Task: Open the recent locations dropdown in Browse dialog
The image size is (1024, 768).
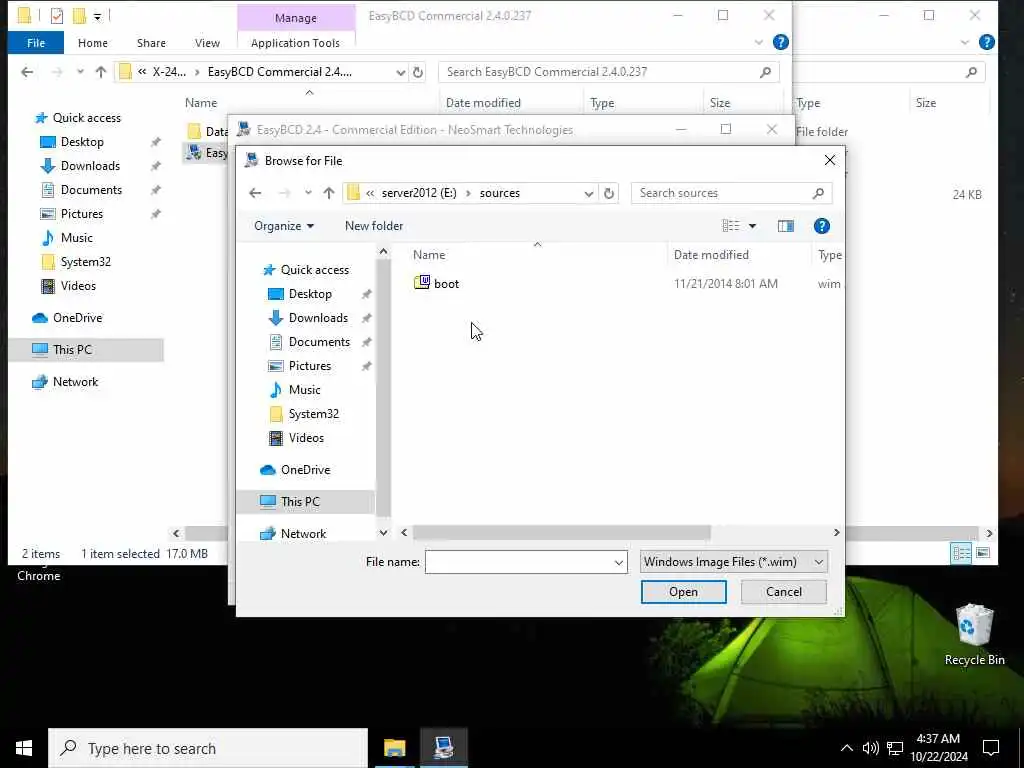Action: (x=308, y=193)
